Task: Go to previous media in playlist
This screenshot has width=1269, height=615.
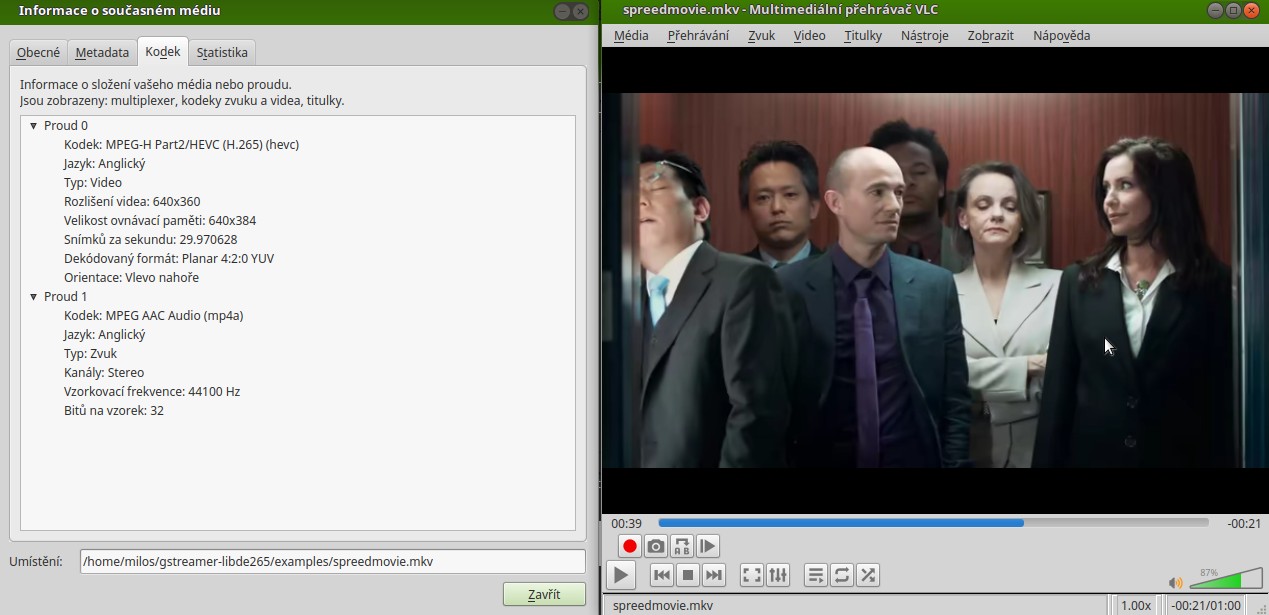Action: (661, 575)
